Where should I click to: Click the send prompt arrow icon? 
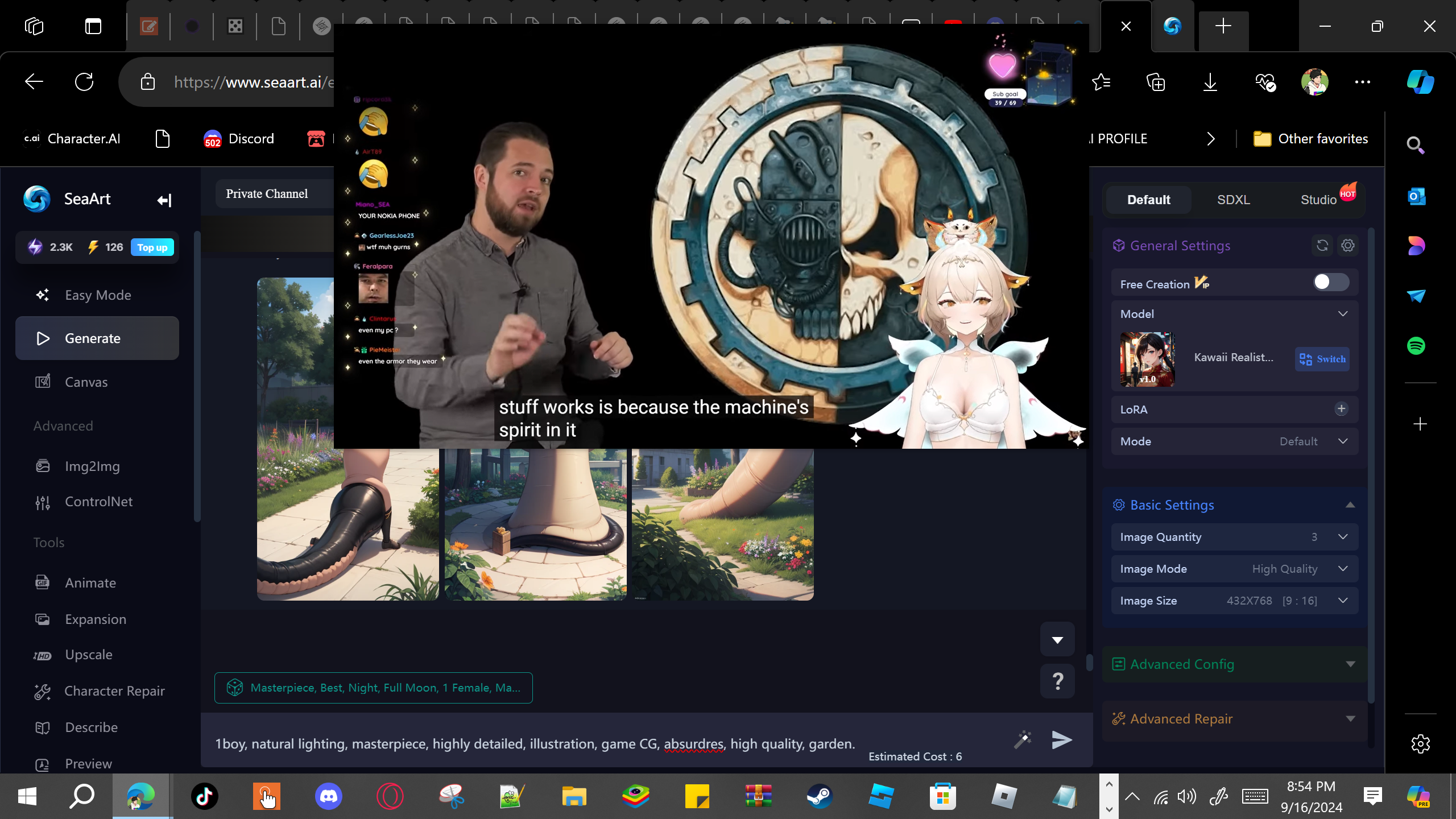(1061, 740)
